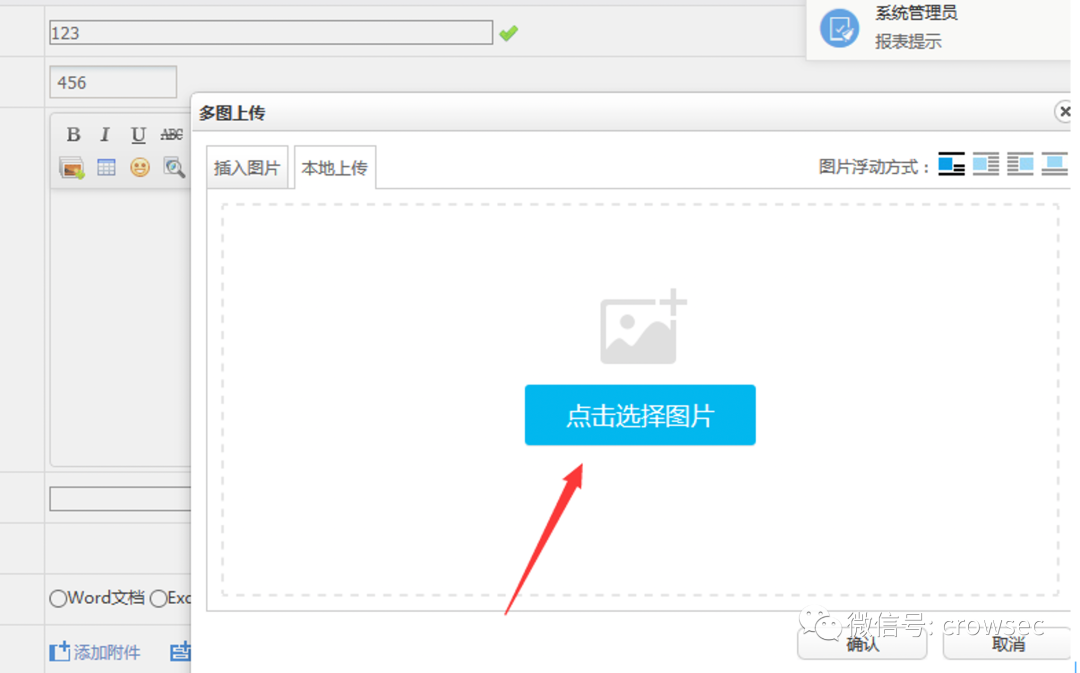Image resolution: width=1080 pixels, height=673 pixels.
Task: Click the 图片浮动方式 label
Action: 873,167
